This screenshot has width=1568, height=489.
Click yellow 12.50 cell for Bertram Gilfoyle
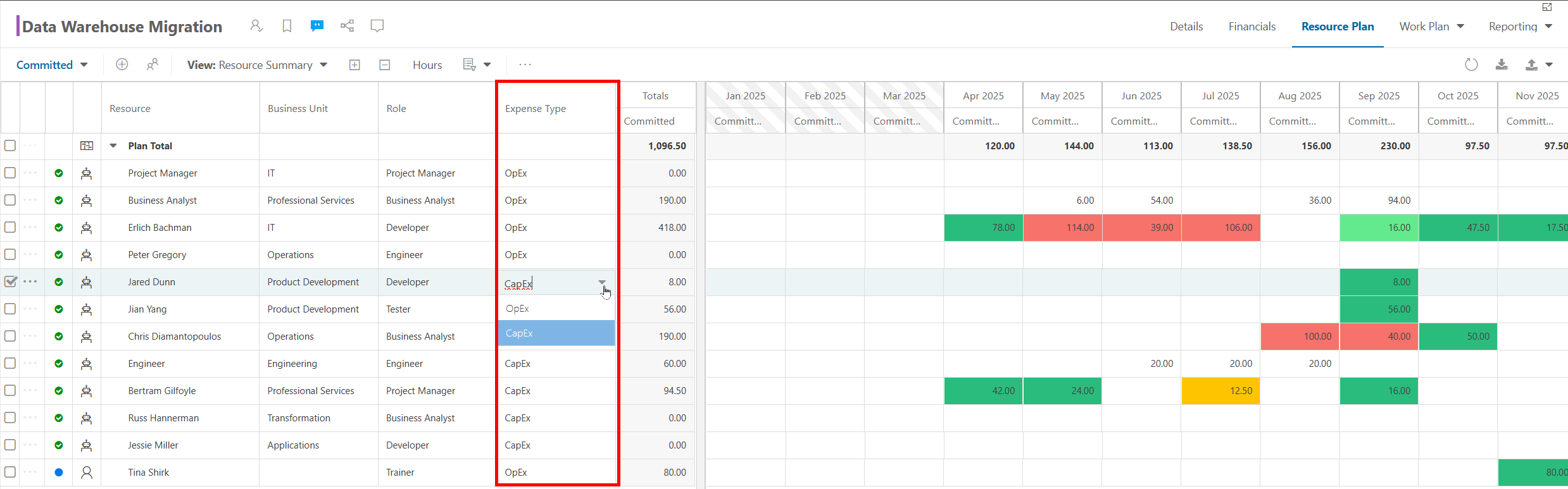pyautogui.click(x=1220, y=390)
